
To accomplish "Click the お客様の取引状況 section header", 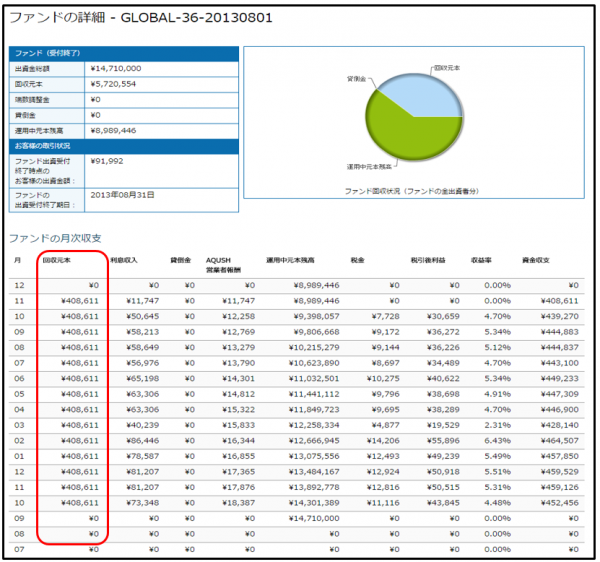I will [x=124, y=146].
